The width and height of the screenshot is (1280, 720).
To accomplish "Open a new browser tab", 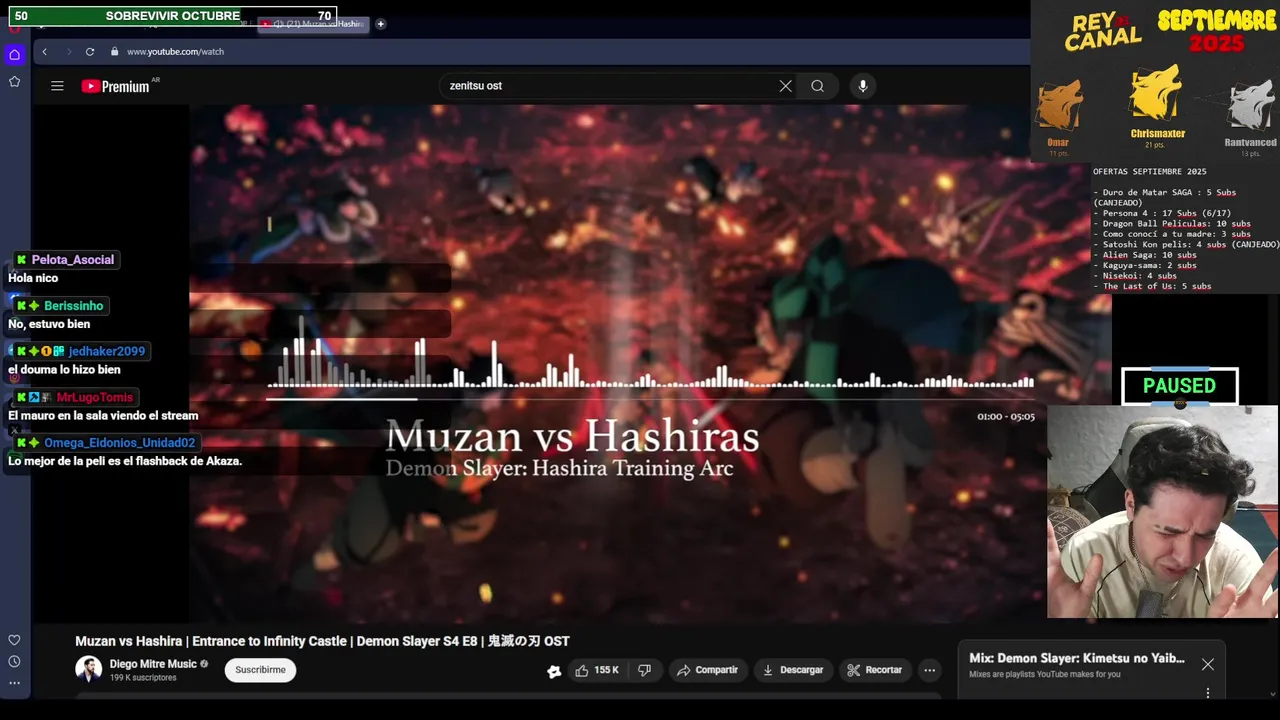I will click(380, 24).
